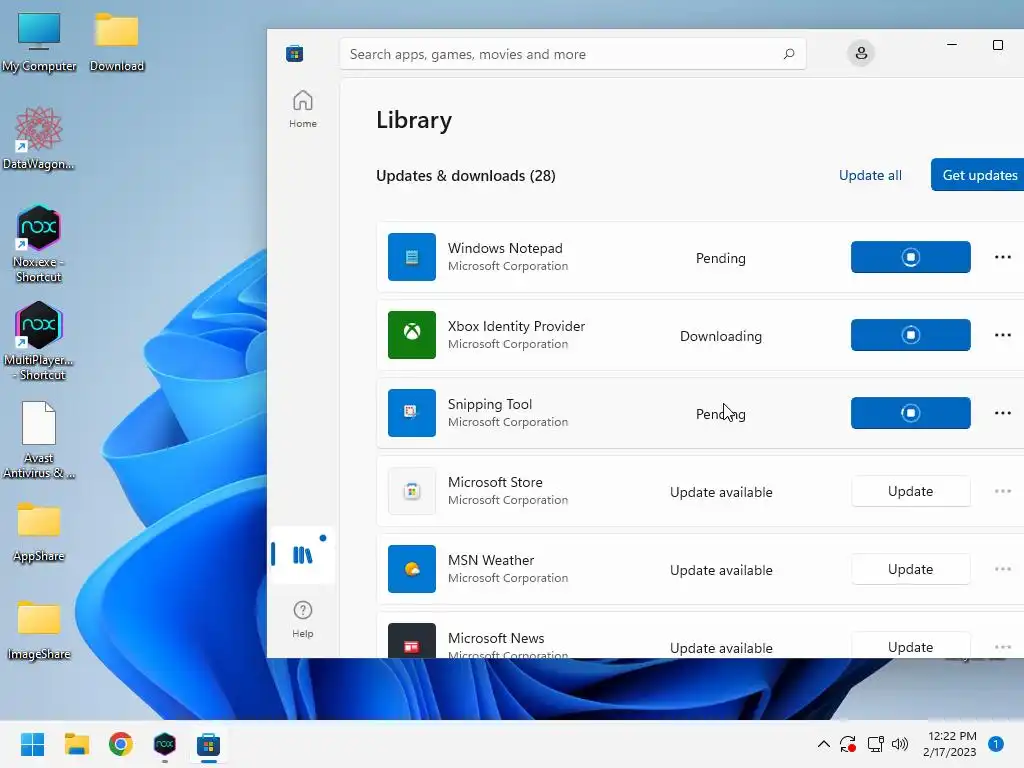The width and height of the screenshot is (1024, 768).
Task: Open more options for Xbox Identity Provider
Action: point(1002,334)
